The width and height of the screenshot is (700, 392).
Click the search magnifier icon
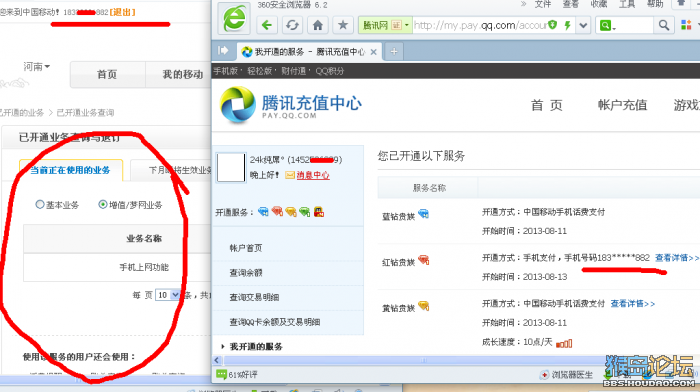[x=664, y=25]
